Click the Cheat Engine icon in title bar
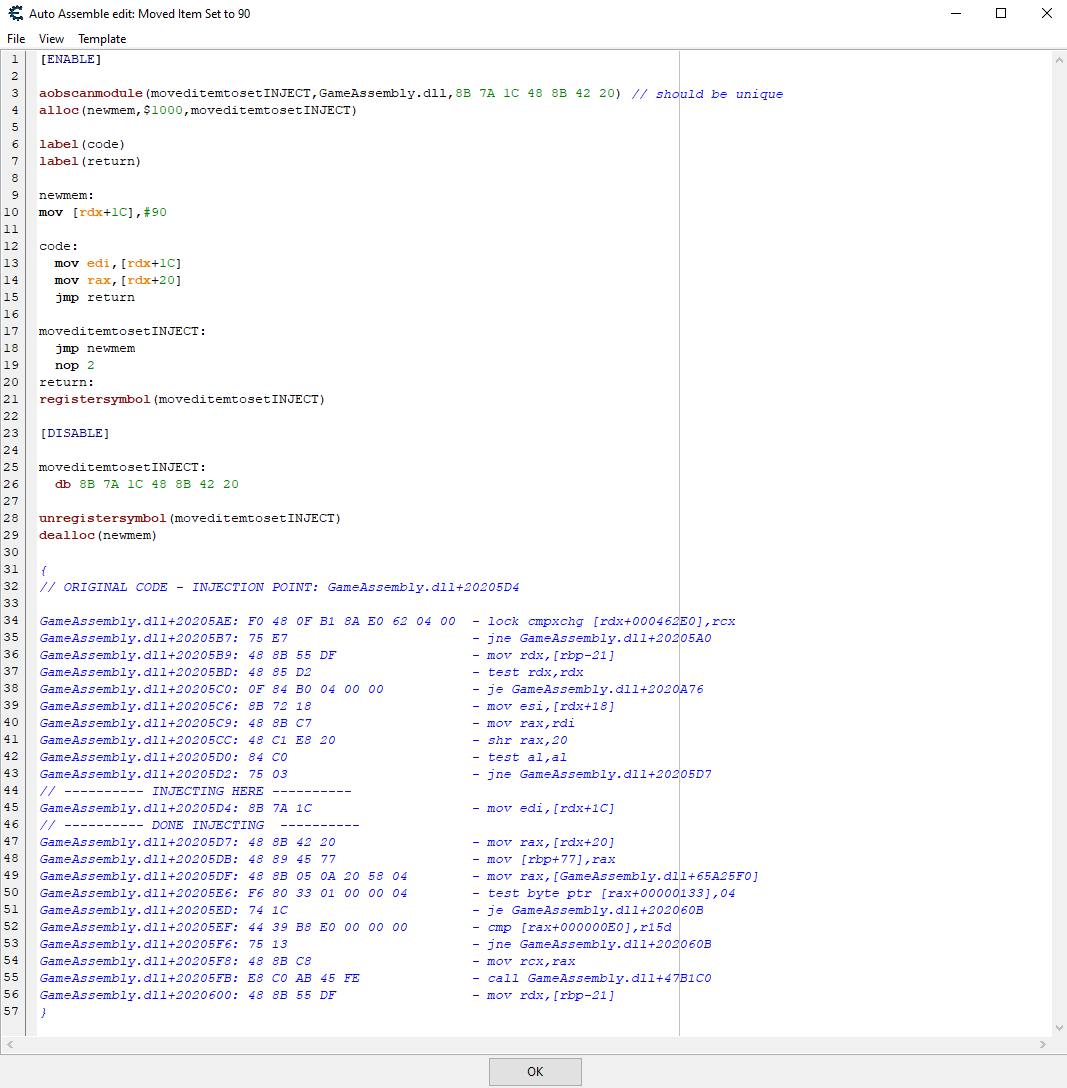This screenshot has height=1088, width=1067. click(15, 14)
